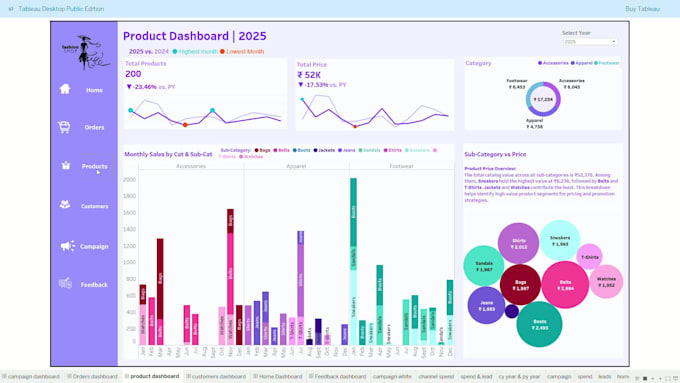Open the Feedback navigation label
The image size is (680, 383).
94,285
